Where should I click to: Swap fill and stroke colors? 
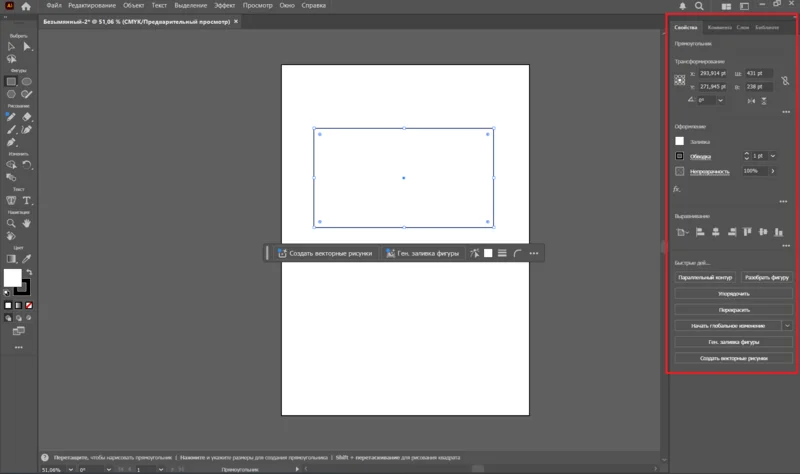(x=28, y=270)
